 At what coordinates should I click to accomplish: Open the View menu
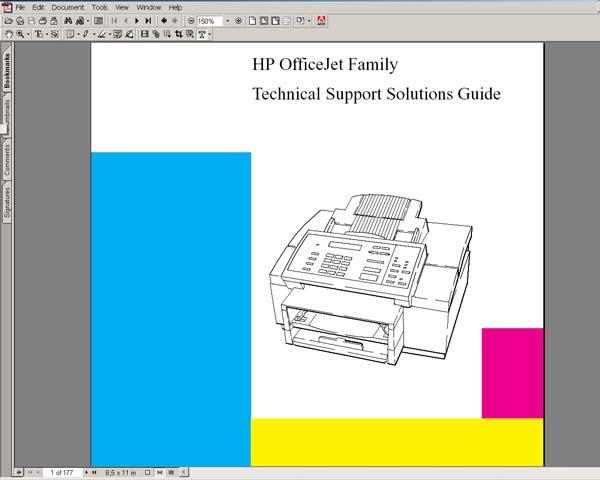(122, 7)
